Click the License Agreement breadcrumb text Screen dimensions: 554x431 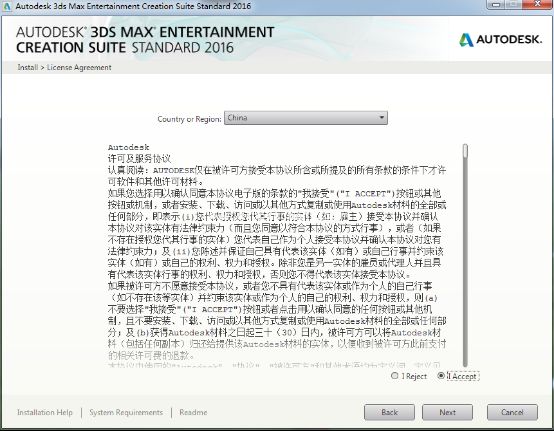79,67
